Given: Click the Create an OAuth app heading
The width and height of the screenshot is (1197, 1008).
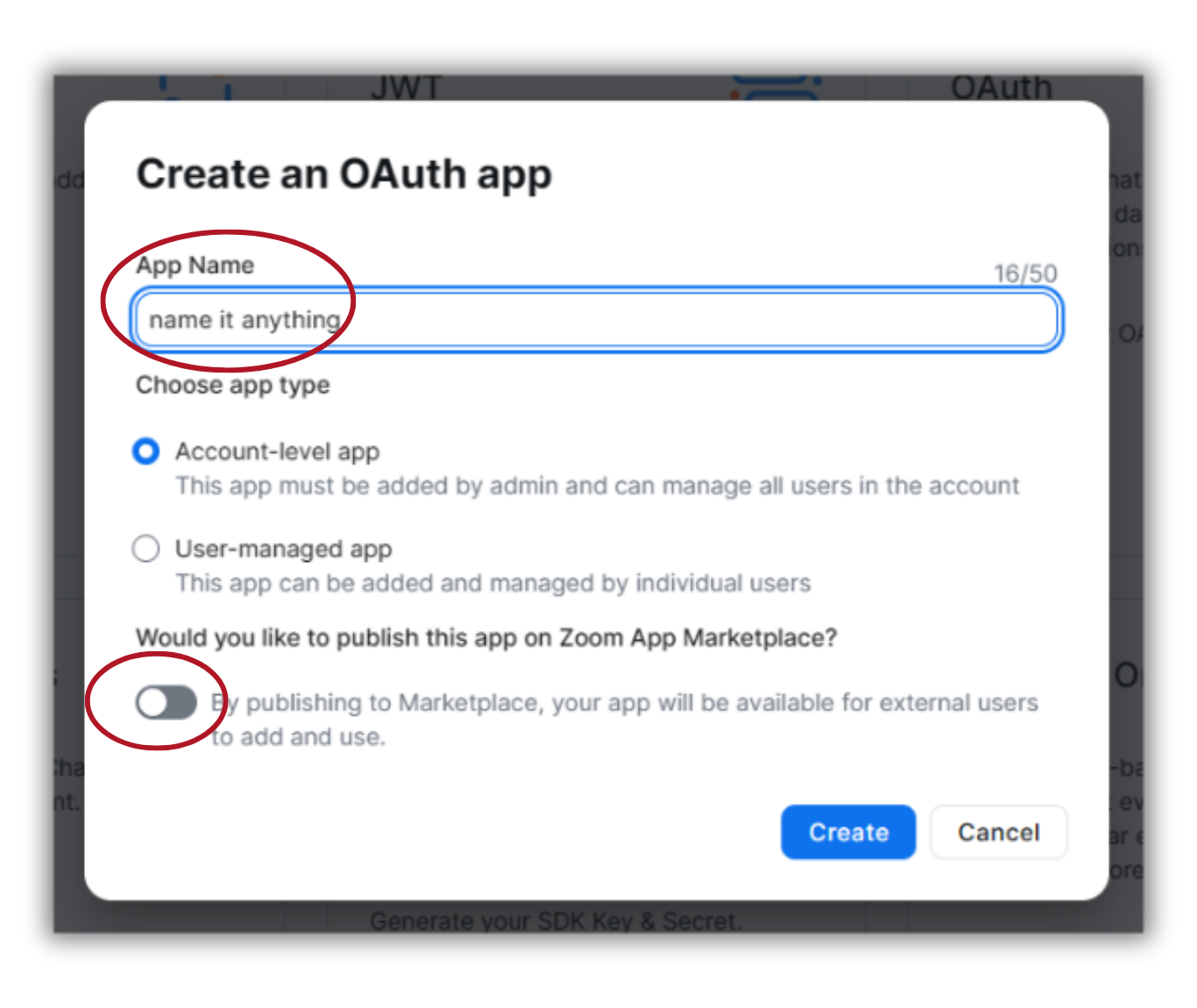Looking at the screenshot, I should coord(344,174).
